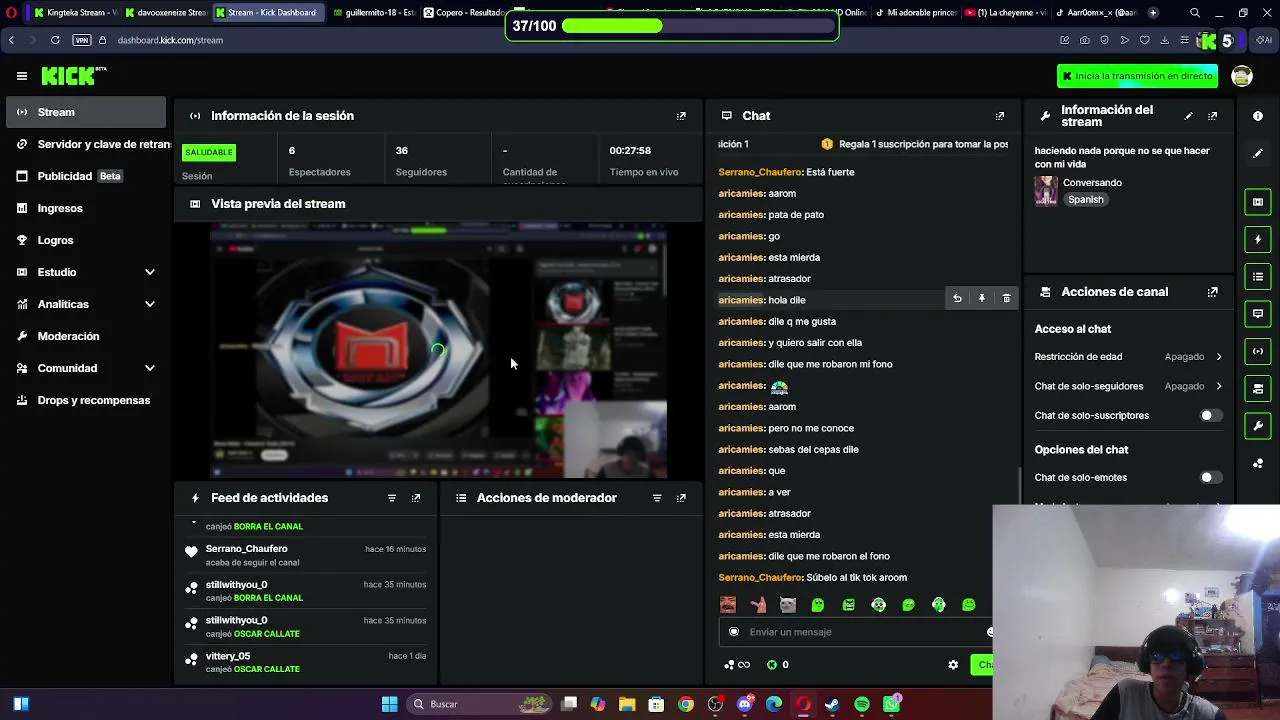Click the SALUDABLE session status badge
1280x720 pixels.
point(208,153)
